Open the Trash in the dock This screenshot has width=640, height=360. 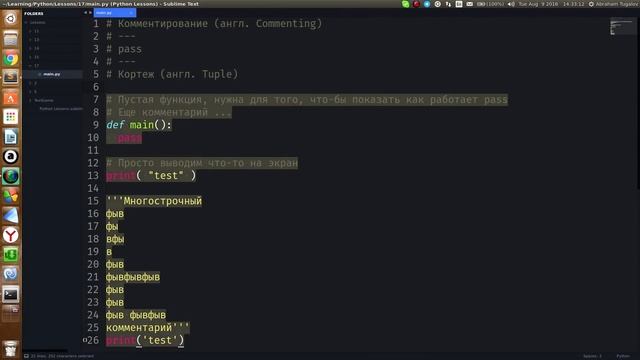click(x=11, y=349)
